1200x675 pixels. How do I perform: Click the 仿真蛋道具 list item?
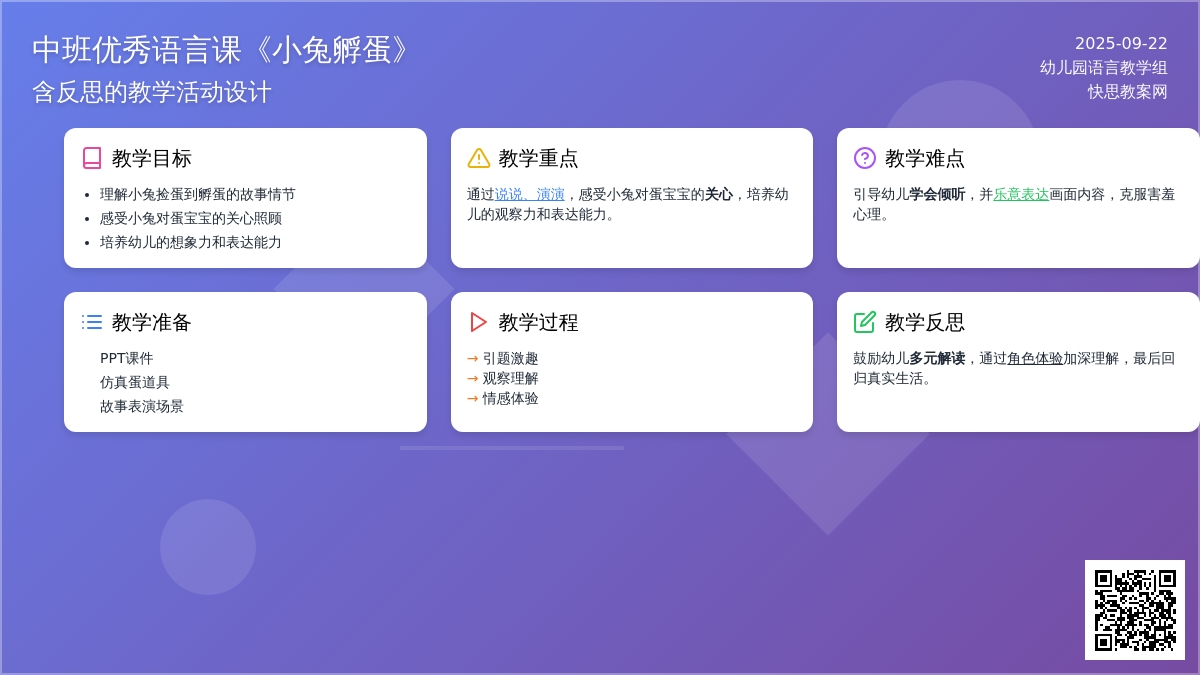coord(135,382)
